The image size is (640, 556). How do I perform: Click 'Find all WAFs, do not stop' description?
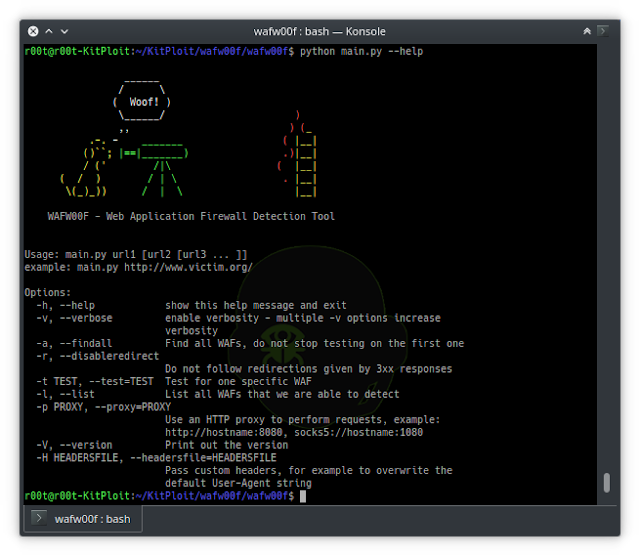314,343
